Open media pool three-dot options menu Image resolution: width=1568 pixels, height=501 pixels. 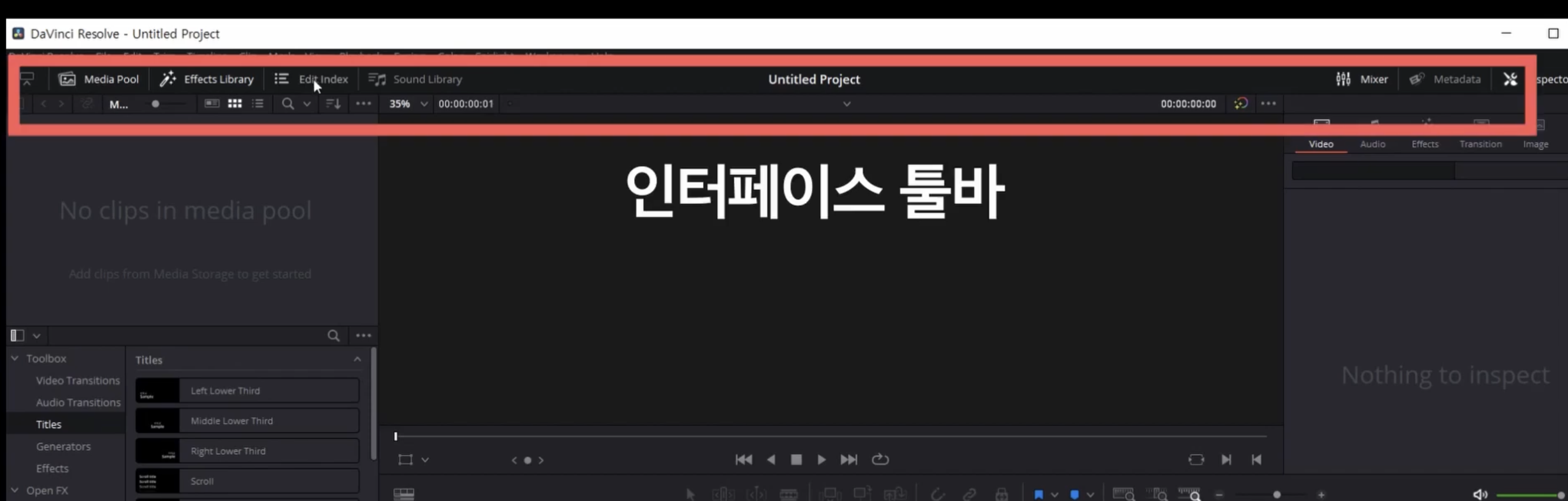363,103
